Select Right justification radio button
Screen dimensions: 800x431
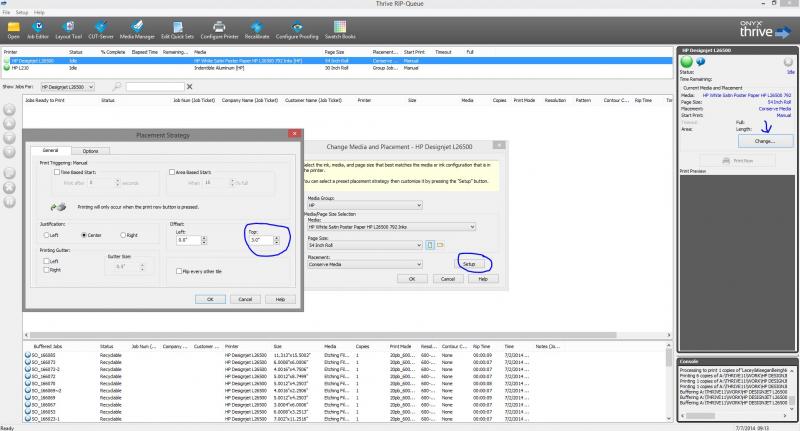click(123, 235)
